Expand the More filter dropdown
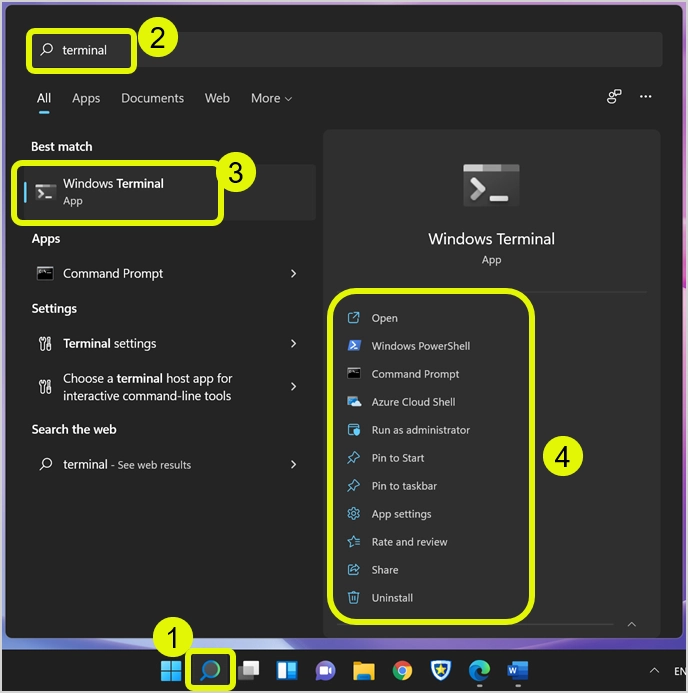Image resolution: width=688 pixels, height=693 pixels. pyautogui.click(x=271, y=98)
